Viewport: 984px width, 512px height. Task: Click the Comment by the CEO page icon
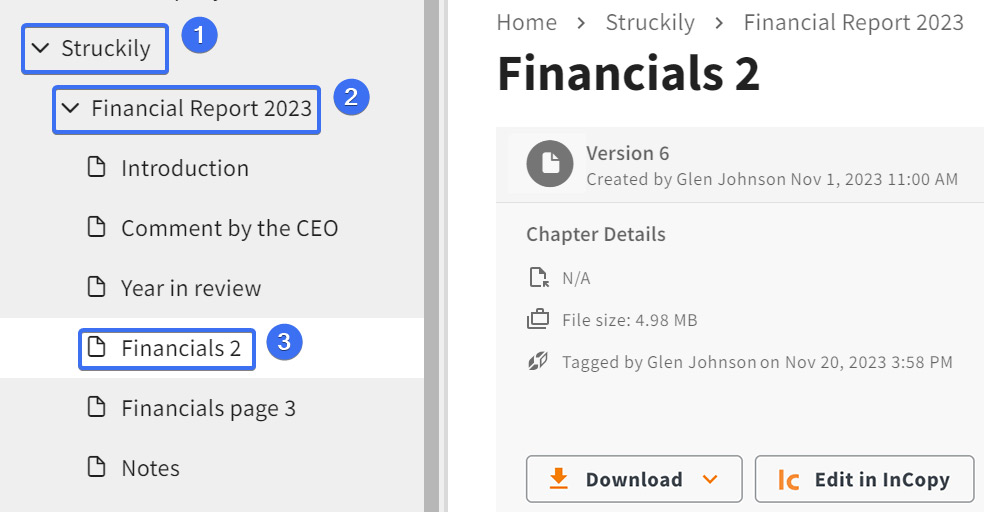click(x=96, y=227)
